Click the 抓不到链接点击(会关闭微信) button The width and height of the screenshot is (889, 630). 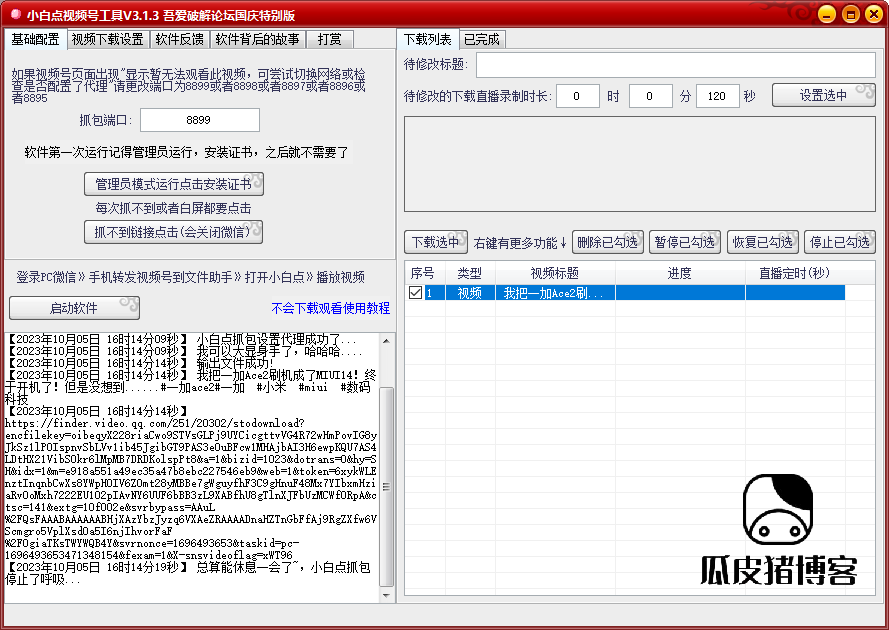coord(173,232)
